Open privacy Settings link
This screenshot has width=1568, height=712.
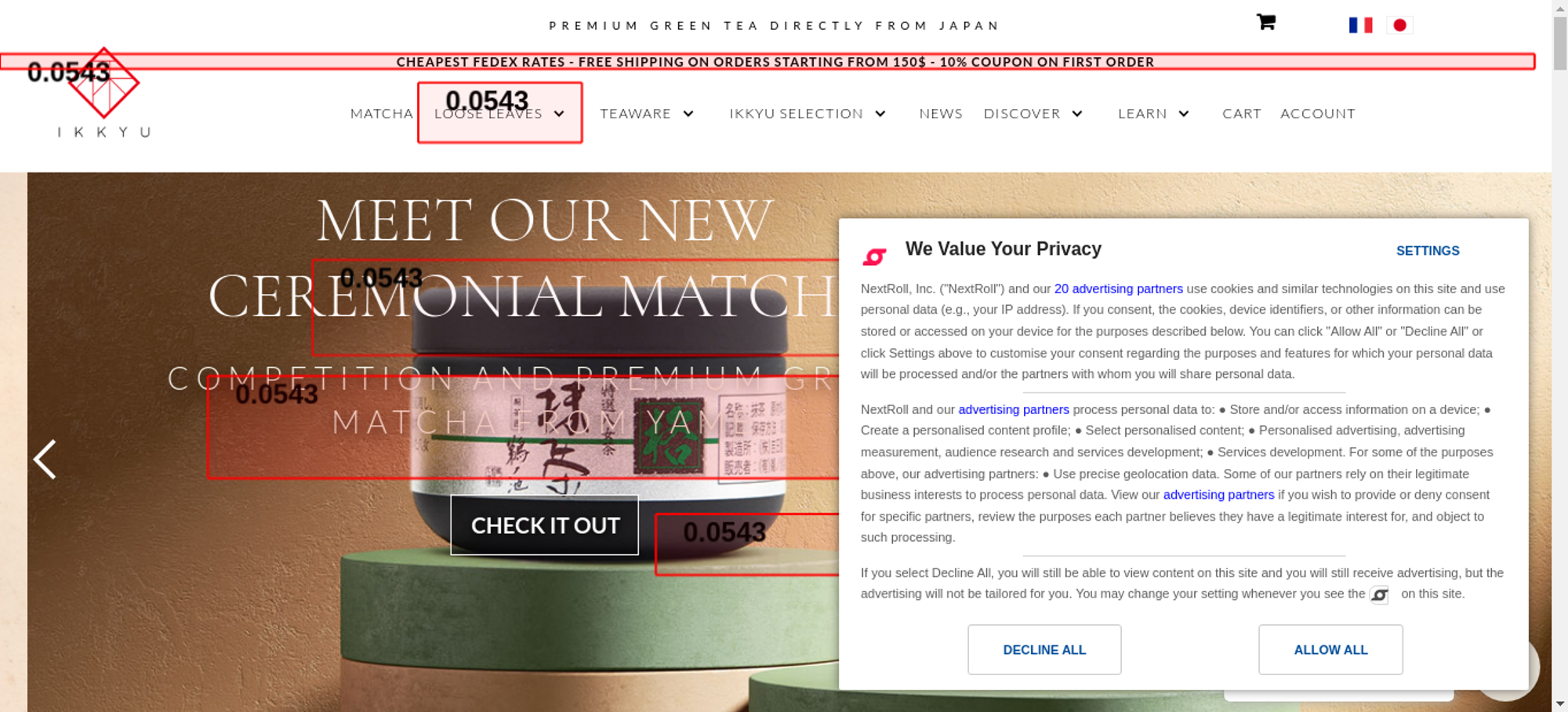[1428, 251]
